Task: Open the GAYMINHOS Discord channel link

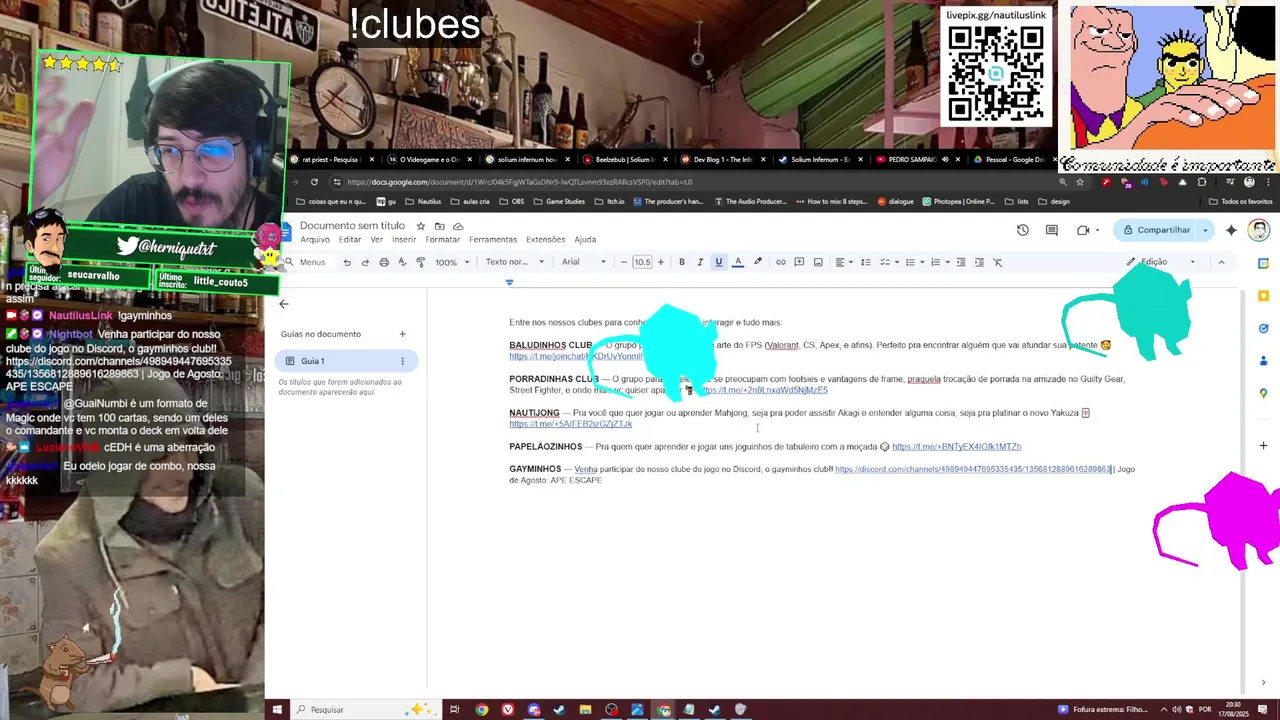Action: pos(973,469)
